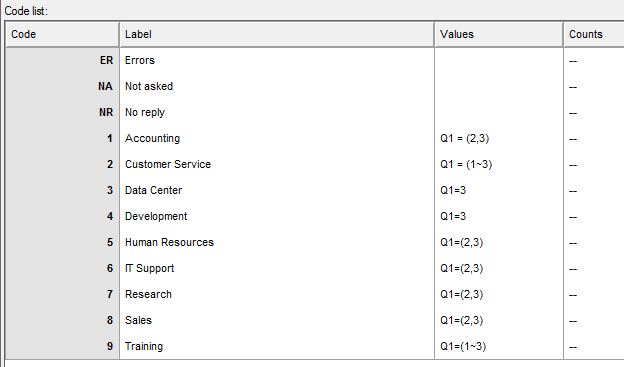Image resolution: width=624 pixels, height=367 pixels.
Task: Select the NR code row header
Action: pos(62,112)
